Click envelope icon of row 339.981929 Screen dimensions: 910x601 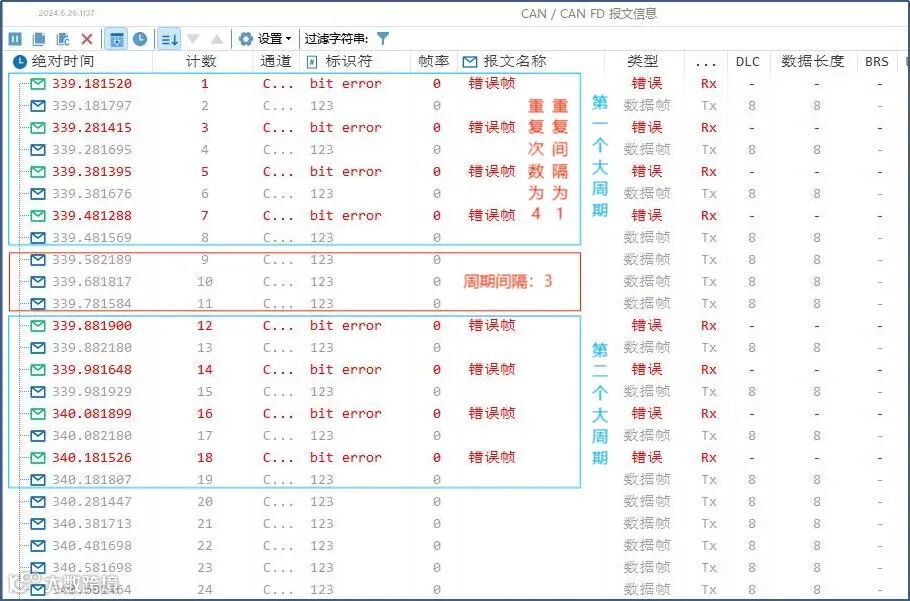tap(38, 392)
